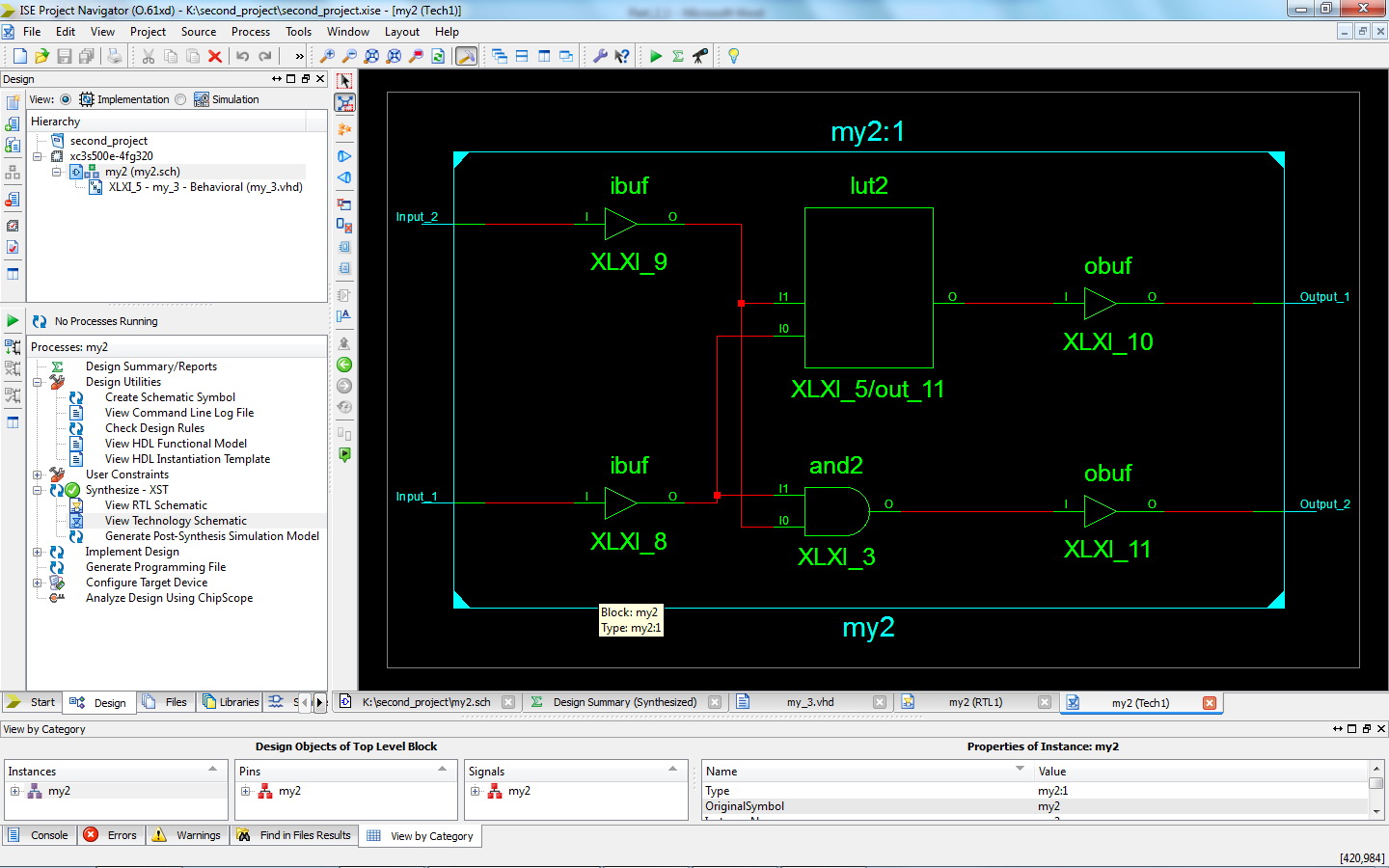Collapse the xc3s500e-4fg320 hierarchy node
This screenshot has height=868, width=1389.
(x=38, y=156)
